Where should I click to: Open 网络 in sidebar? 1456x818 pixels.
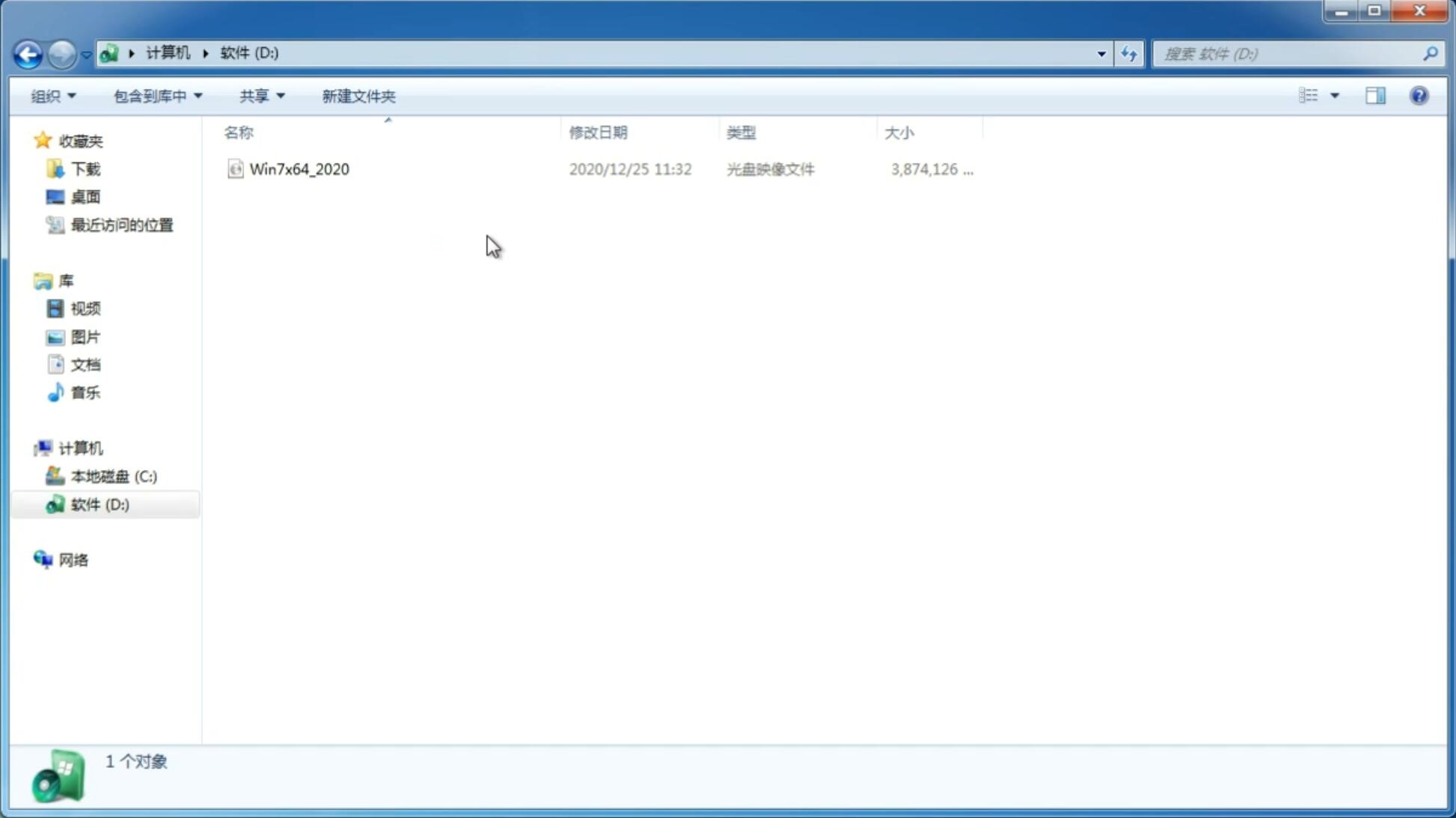click(x=73, y=559)
